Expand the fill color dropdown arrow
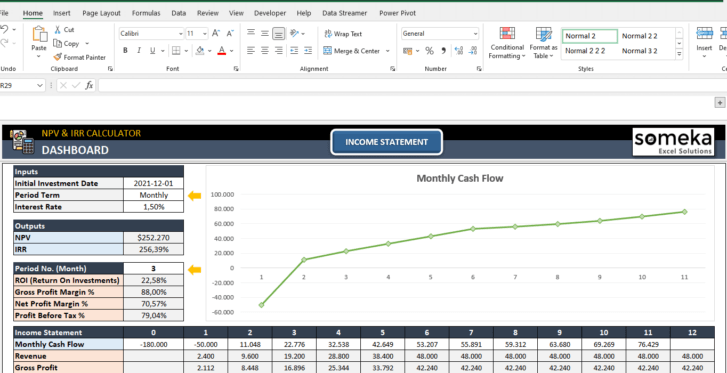 (x=210, y=51)
